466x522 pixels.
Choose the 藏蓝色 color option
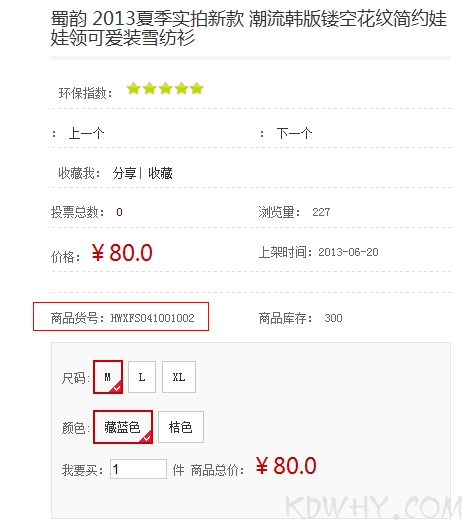(123, 427)
